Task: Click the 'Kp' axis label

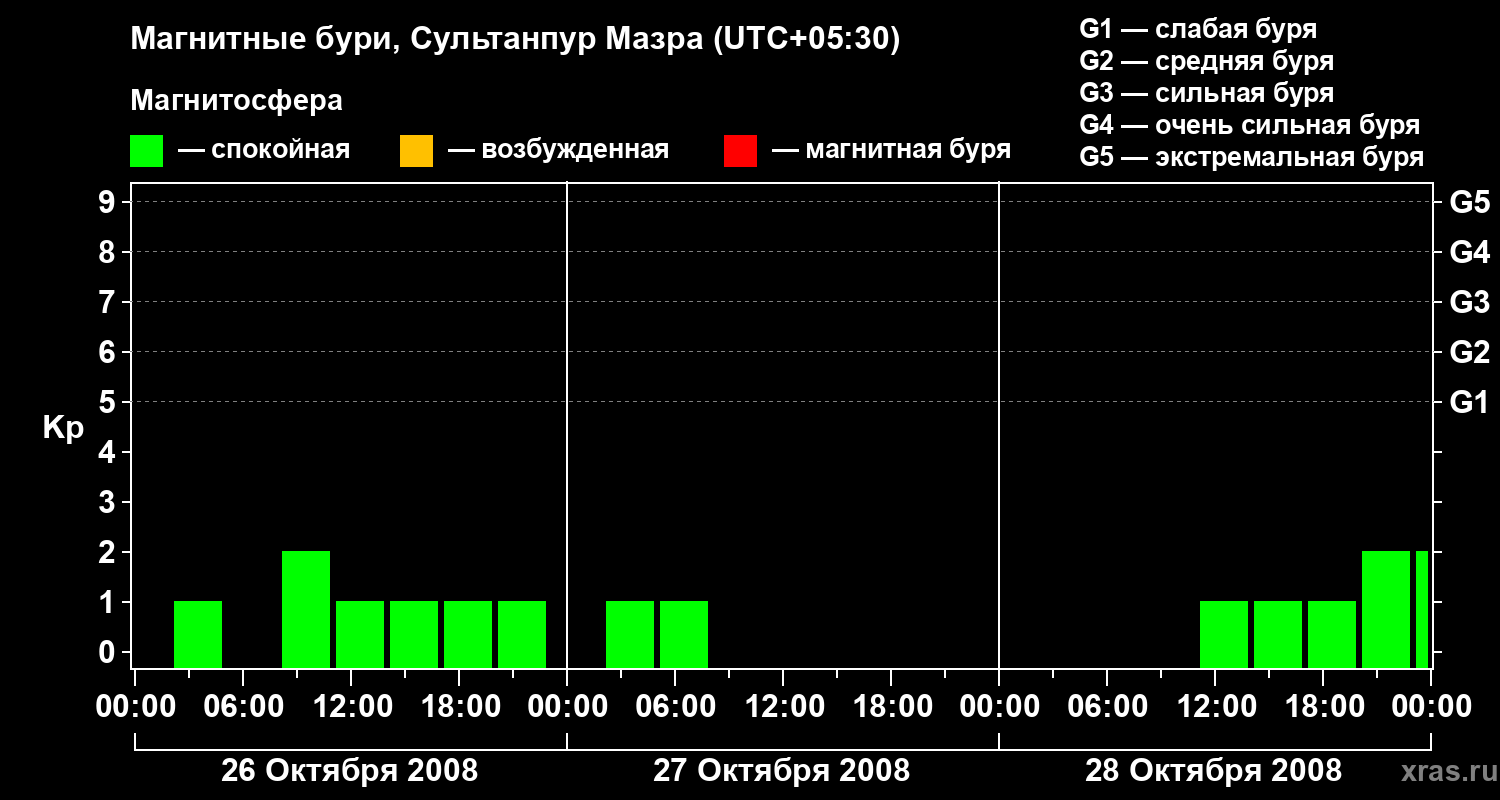Action: pyautogui.click(x=63, y=428)
